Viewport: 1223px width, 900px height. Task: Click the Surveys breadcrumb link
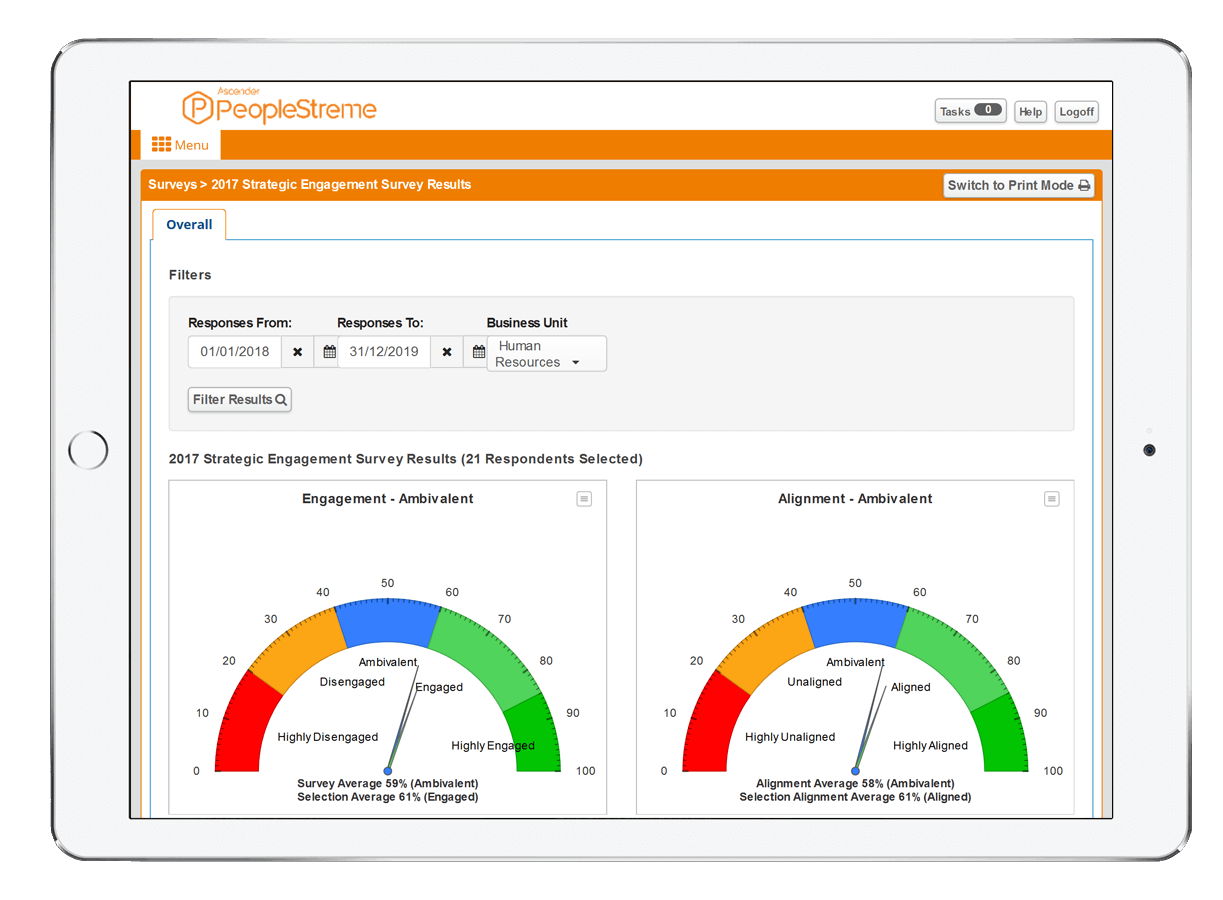point(172,185)
